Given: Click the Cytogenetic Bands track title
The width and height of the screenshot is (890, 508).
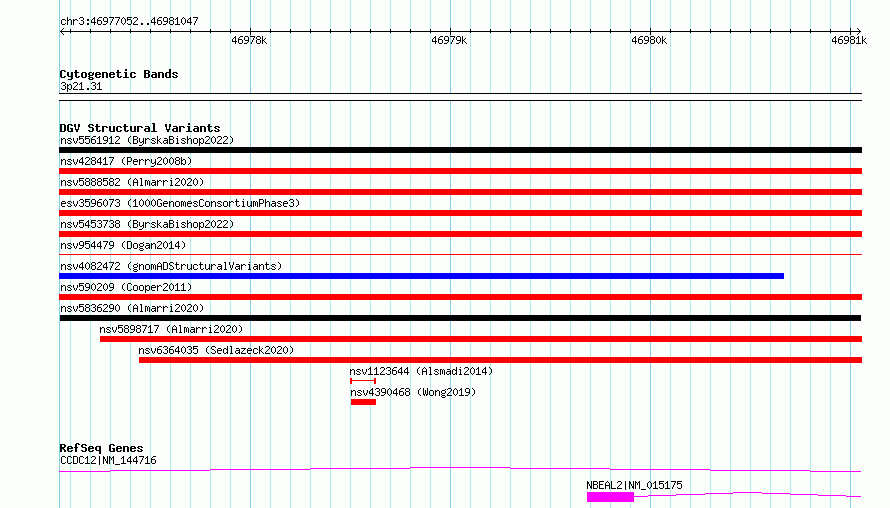Looking at the screenshot, I should pos(119,74).
